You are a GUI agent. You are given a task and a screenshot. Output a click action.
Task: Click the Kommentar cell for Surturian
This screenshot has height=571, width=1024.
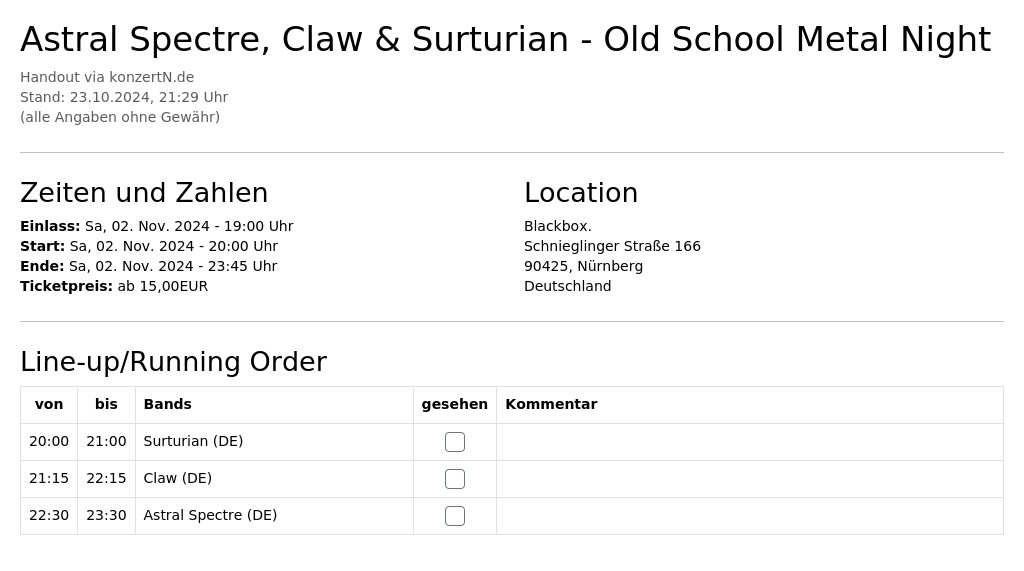point(750,442)
